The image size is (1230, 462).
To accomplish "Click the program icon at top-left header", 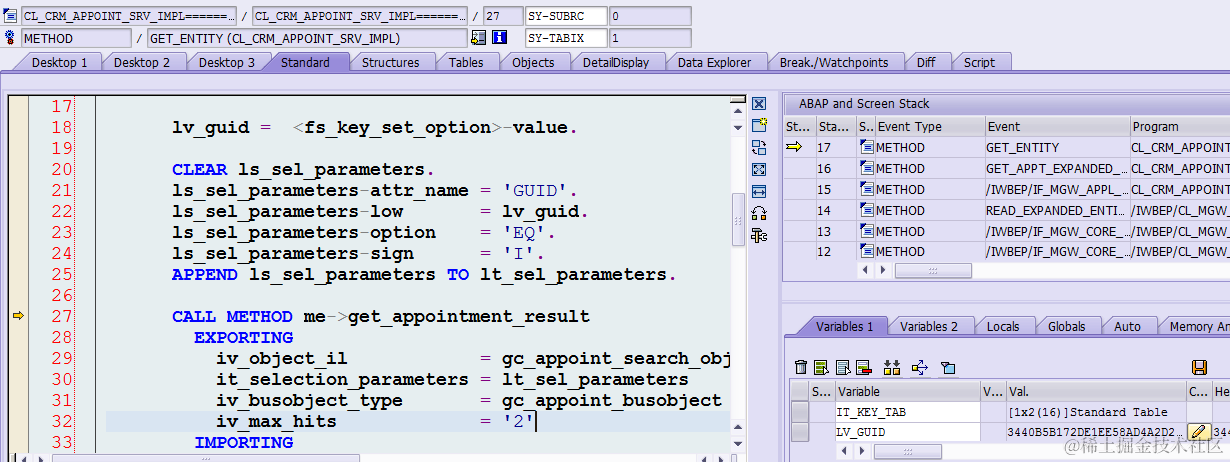I will click(10, 17).
